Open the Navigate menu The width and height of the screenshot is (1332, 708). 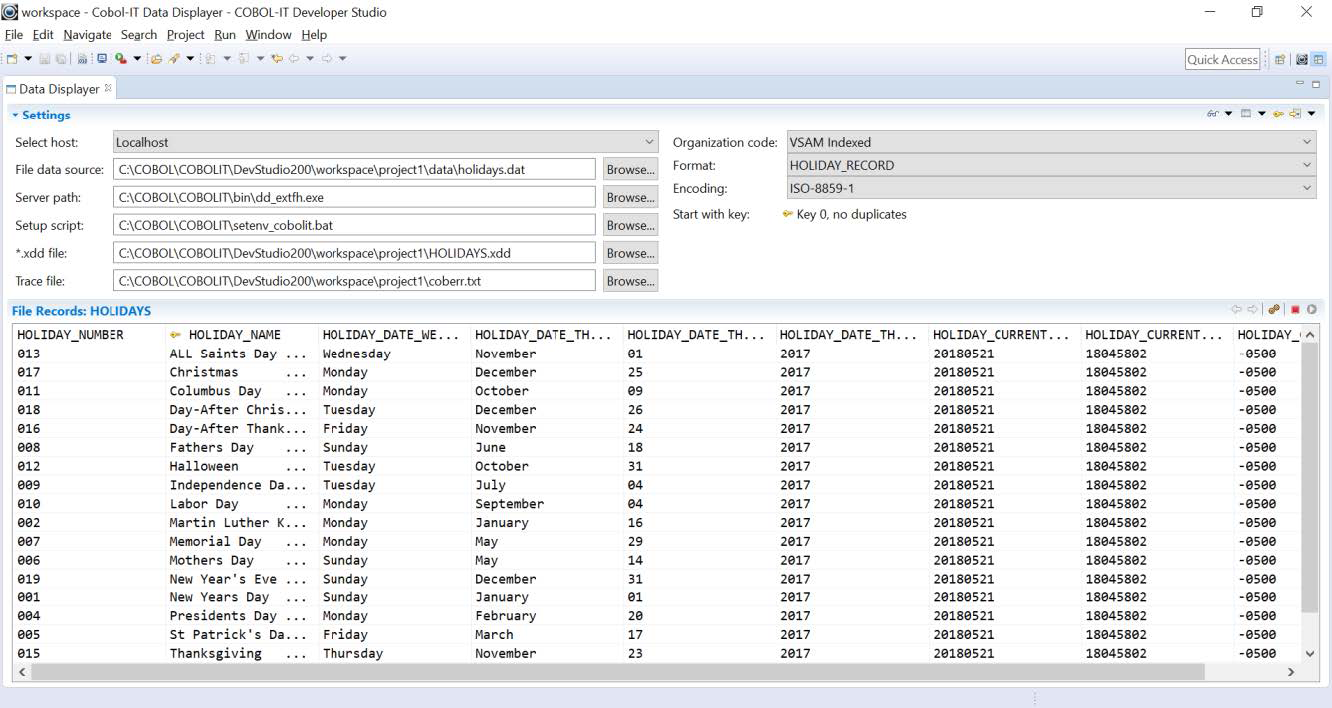click(x=87, y=35)
